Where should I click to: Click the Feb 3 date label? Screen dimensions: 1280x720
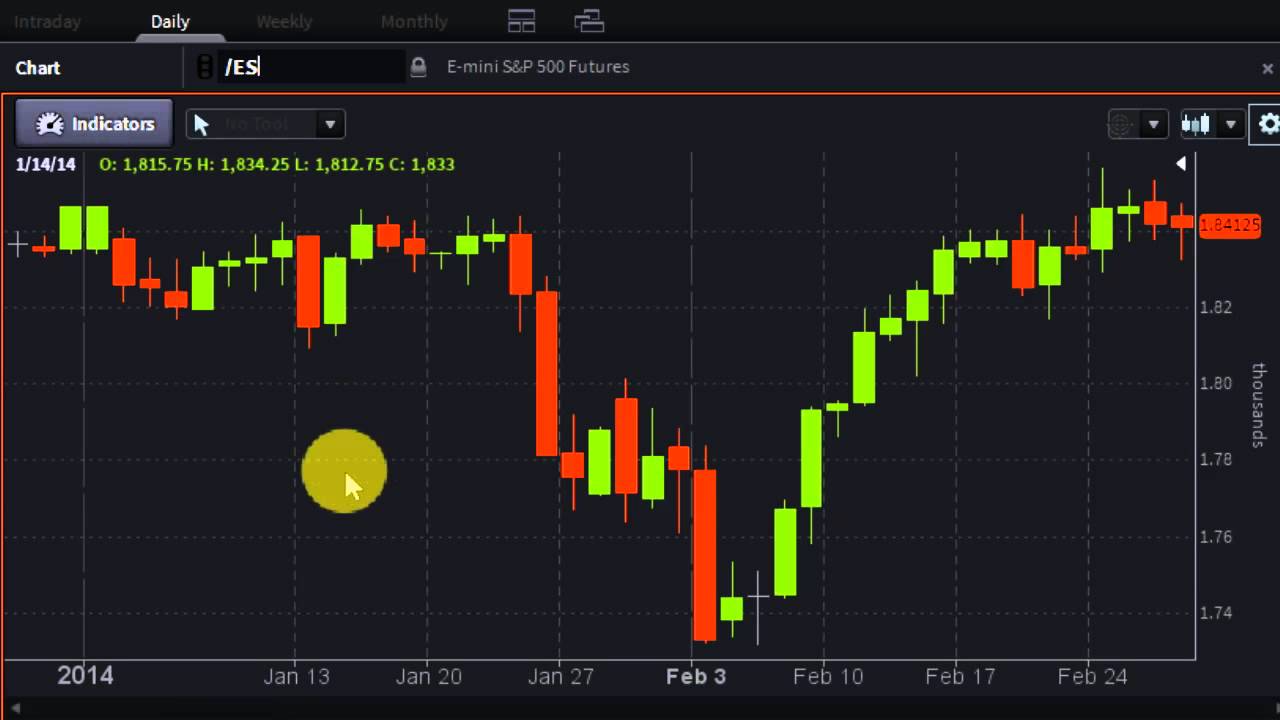click(x=696, y=677)
